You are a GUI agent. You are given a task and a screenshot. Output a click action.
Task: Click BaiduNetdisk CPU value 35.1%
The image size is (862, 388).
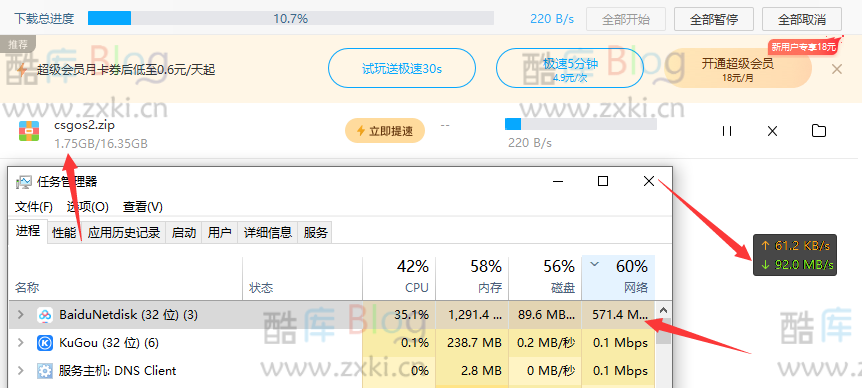pos(412,315)
